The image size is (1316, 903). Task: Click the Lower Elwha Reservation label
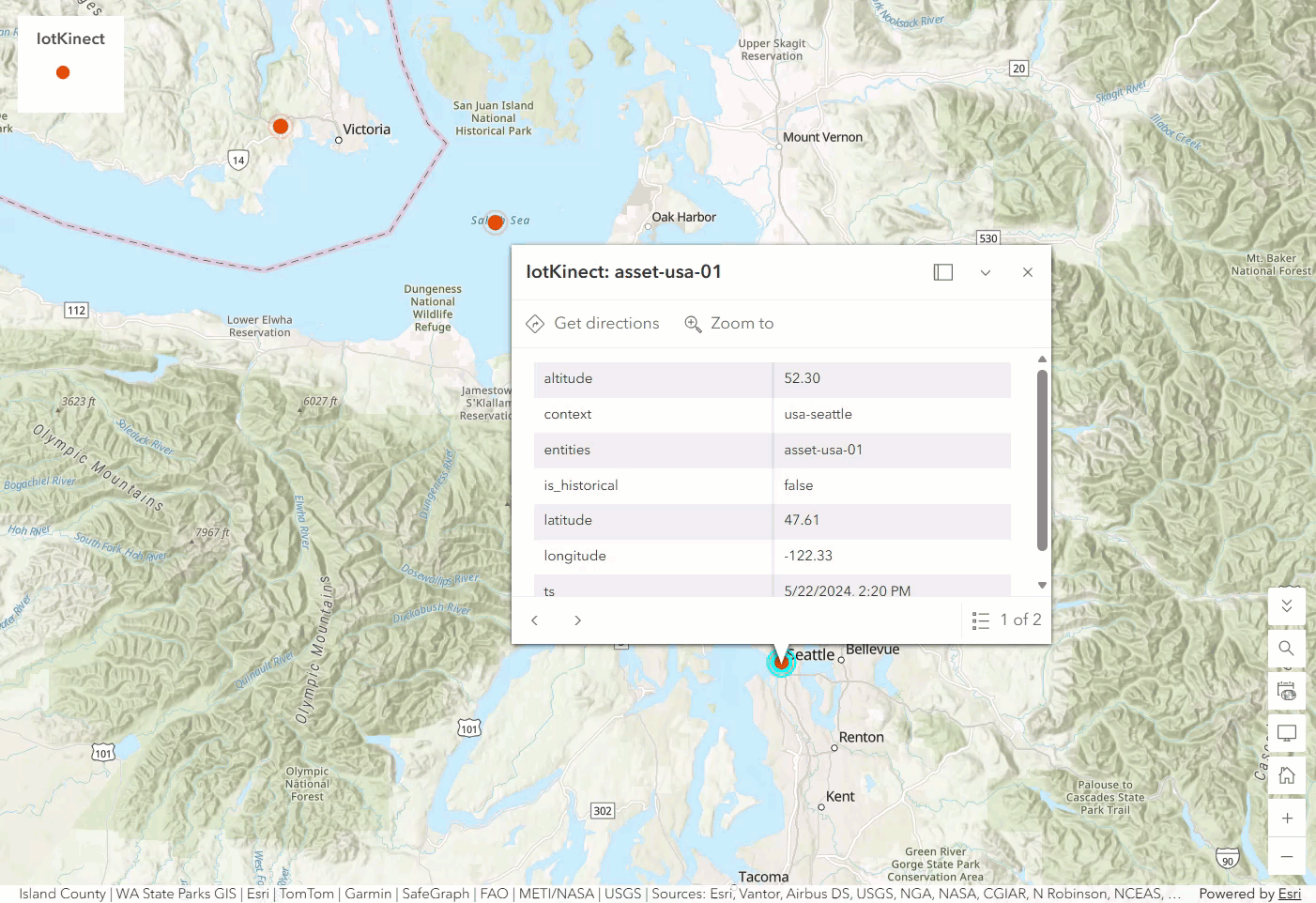260,326
